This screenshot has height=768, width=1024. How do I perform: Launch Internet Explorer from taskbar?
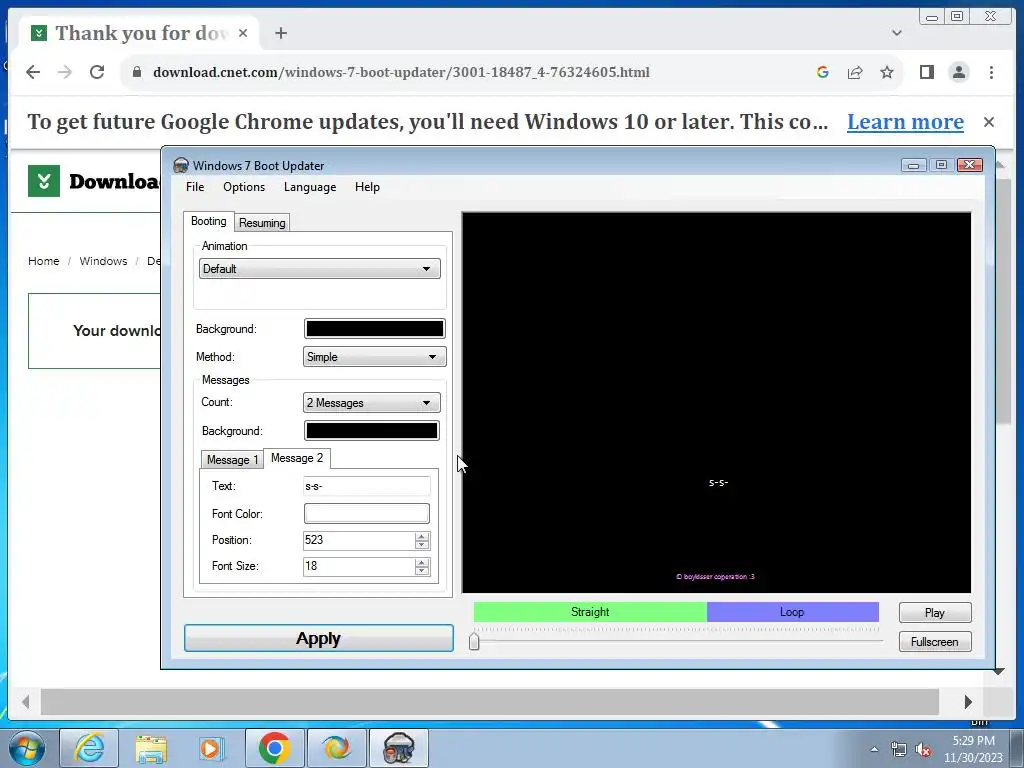tap(89, 748)
